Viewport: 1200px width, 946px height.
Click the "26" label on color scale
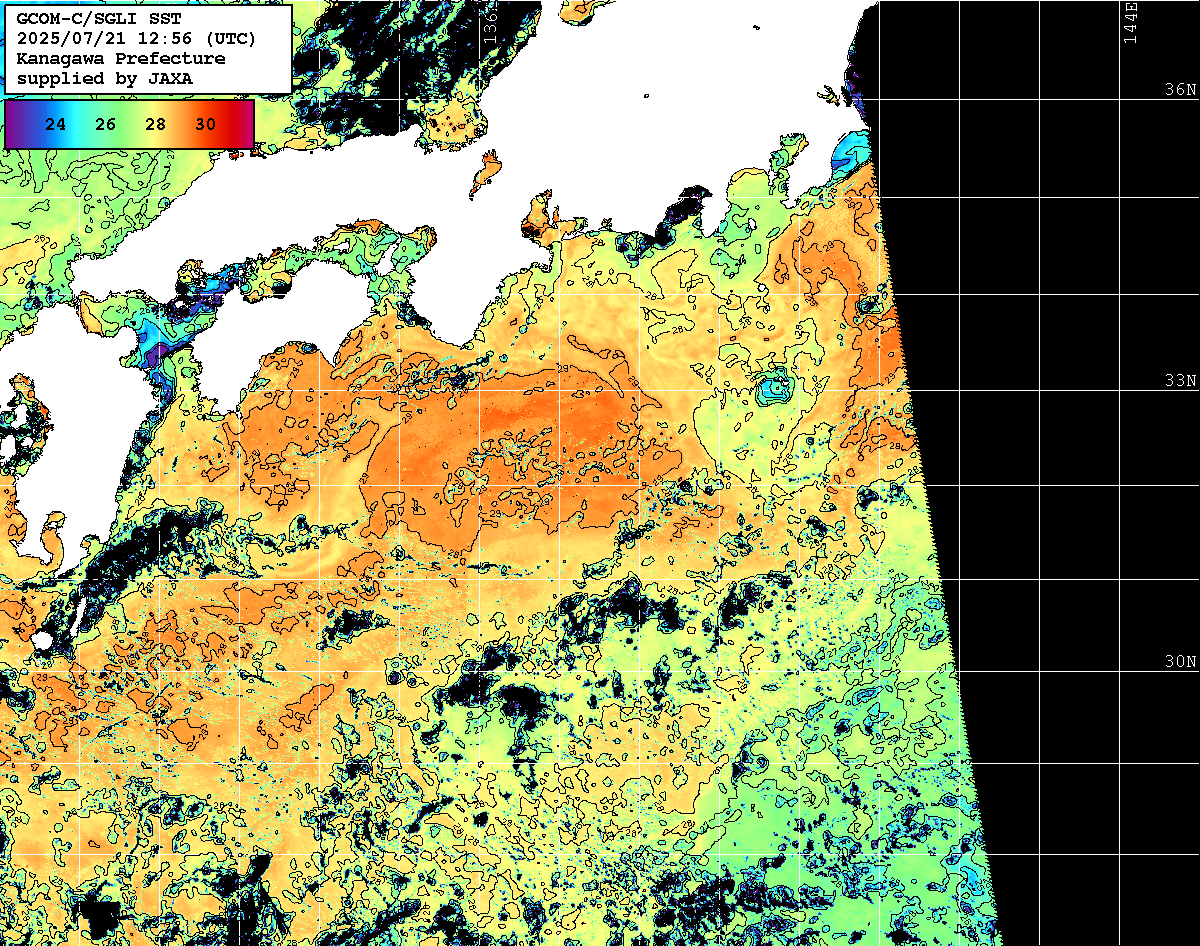[x=106, y=124]
